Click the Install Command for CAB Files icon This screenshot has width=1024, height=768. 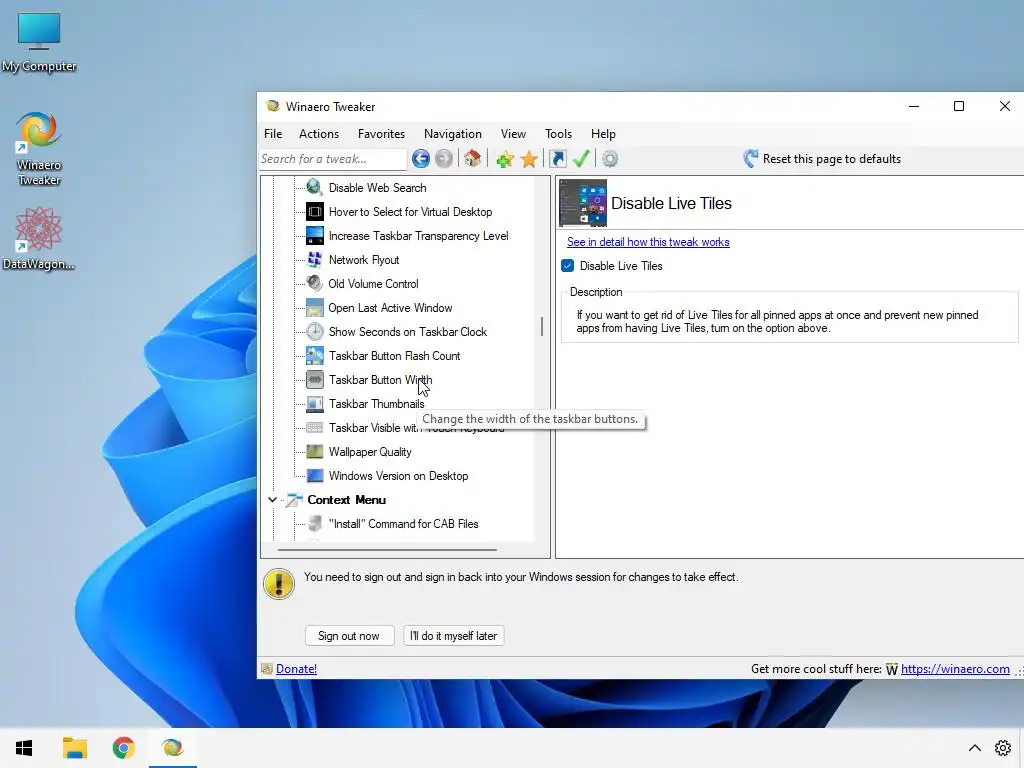click(315, 524)
